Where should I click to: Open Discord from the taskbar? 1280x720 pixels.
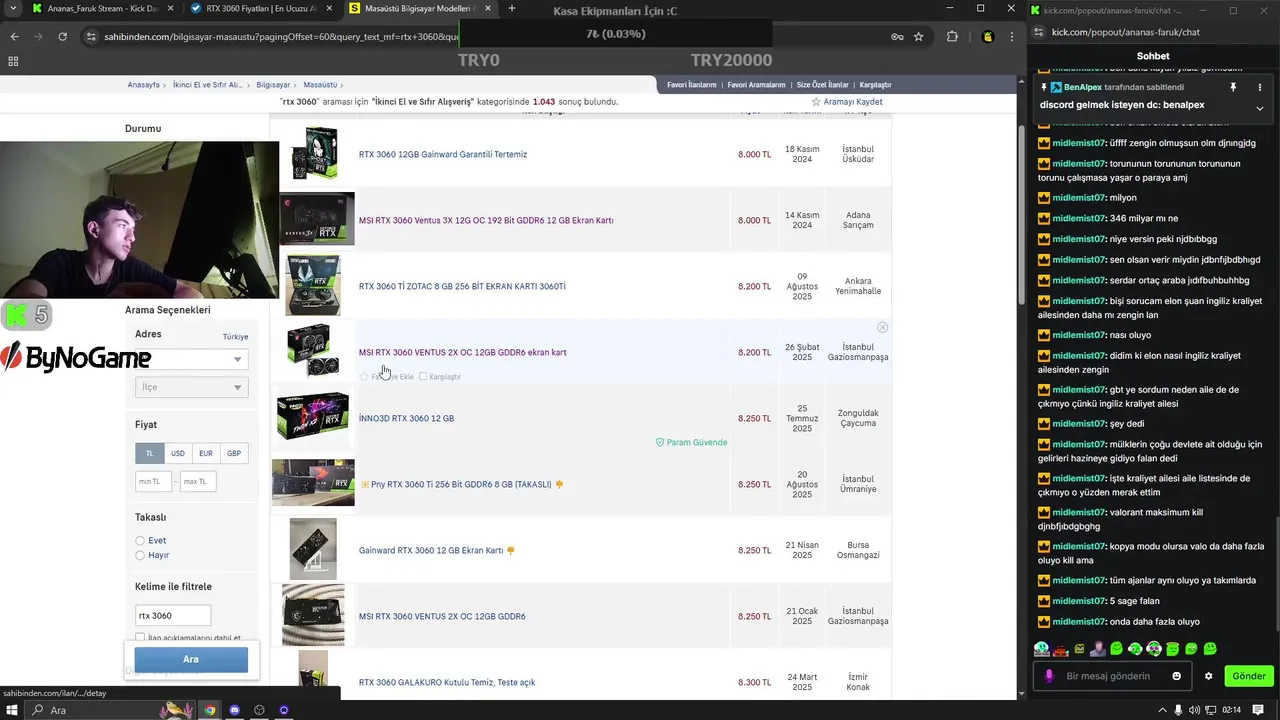[x=235, y=710]
